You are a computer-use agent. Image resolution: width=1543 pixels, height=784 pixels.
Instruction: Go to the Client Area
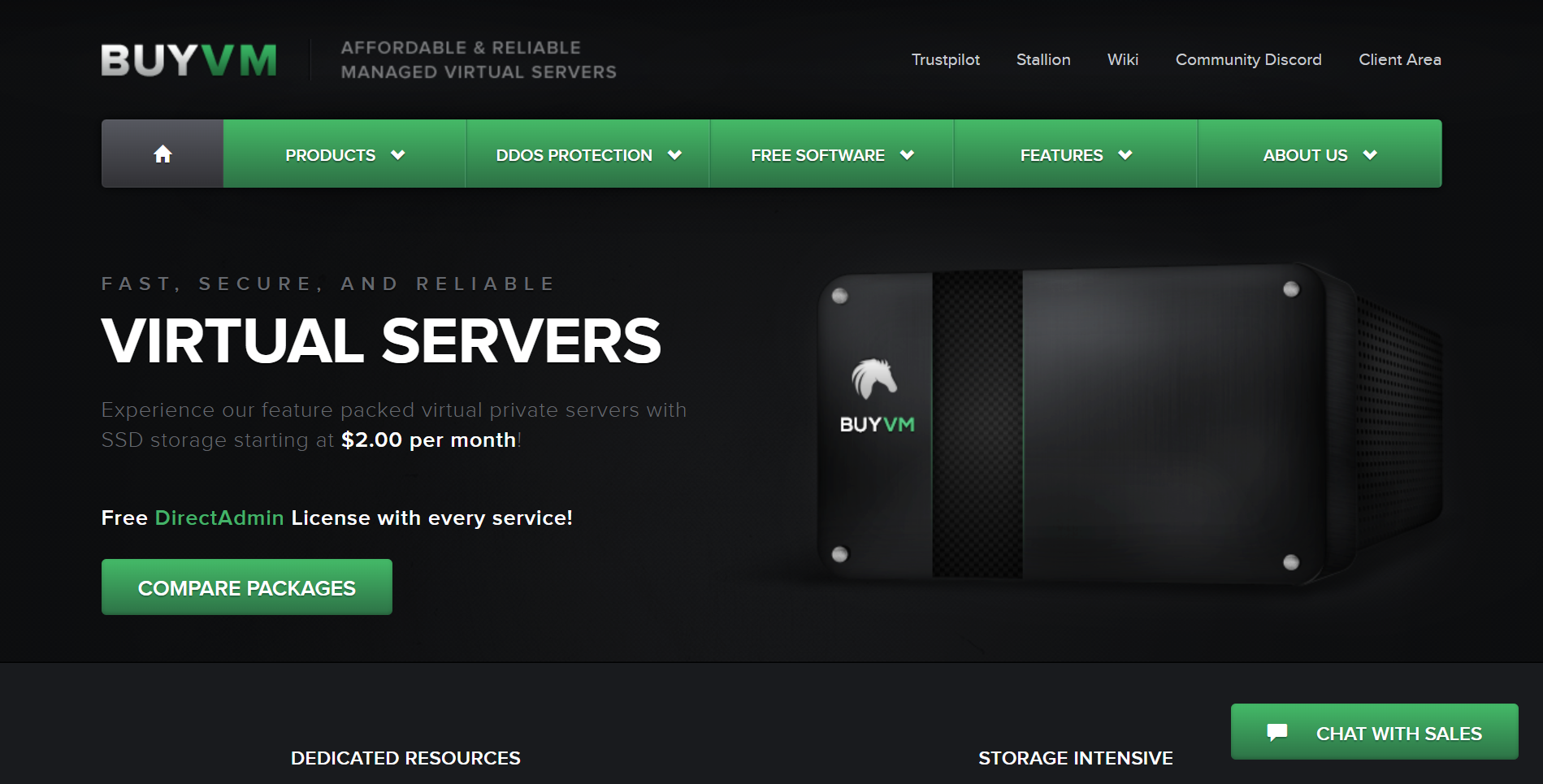(1400, 59)
